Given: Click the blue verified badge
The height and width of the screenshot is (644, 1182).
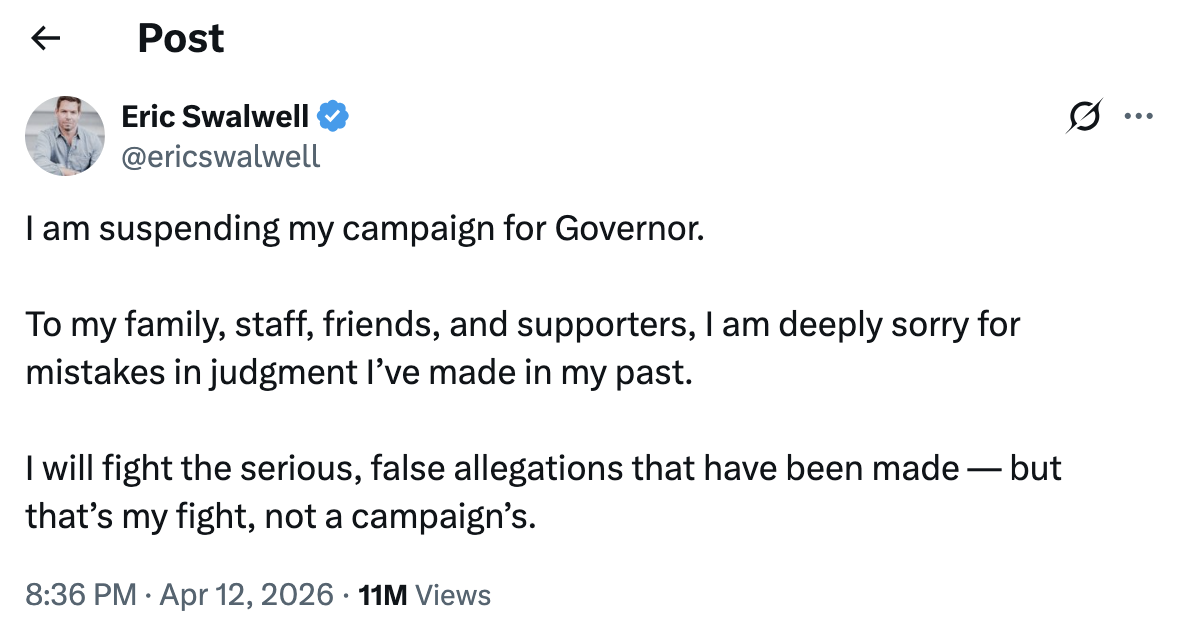Looking at the screenshot, I should click(333, 117).
